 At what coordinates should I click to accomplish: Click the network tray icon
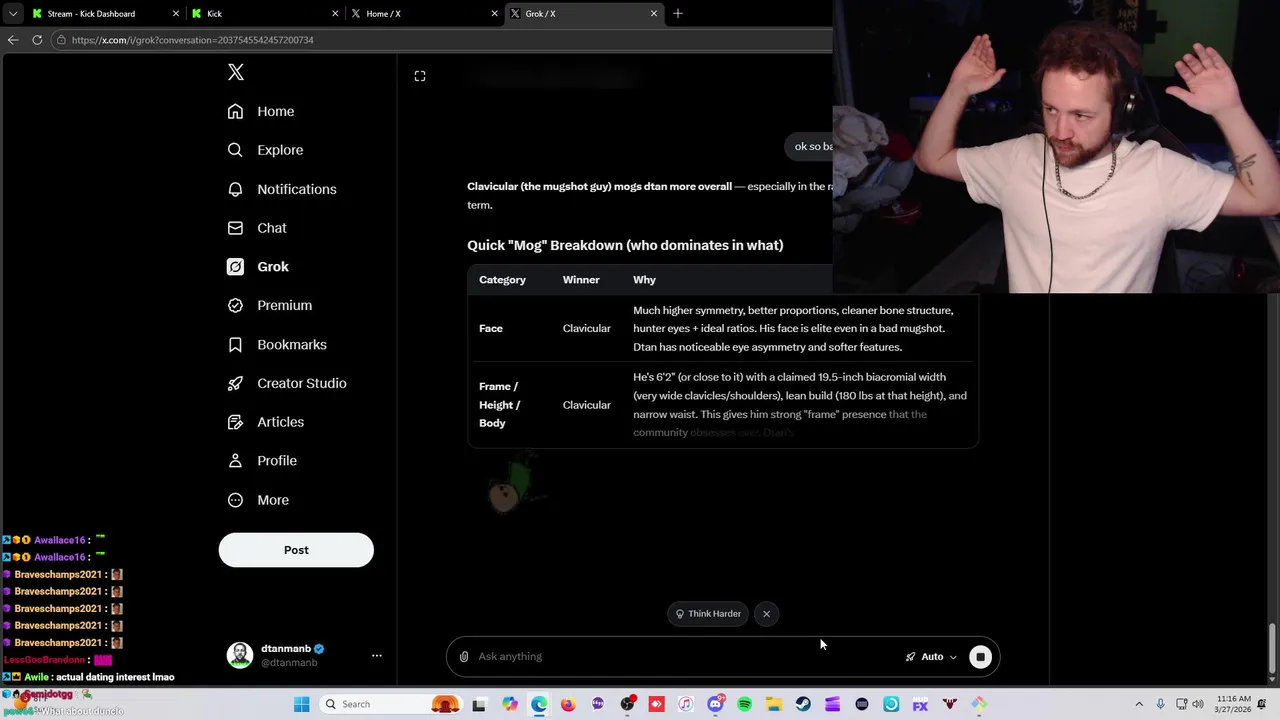[x=1181, y=705]
